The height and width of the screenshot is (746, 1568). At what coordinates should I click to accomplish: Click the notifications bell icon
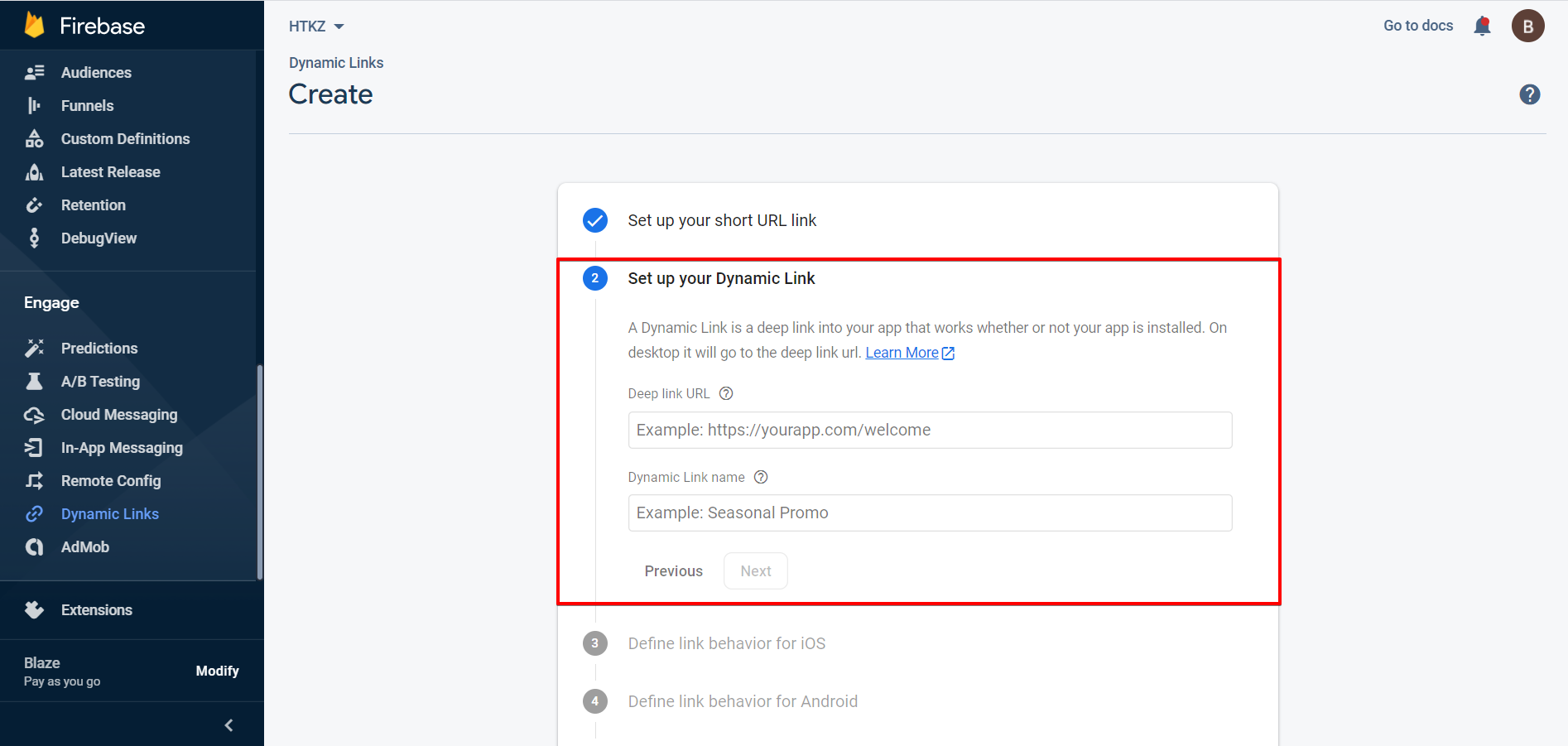(1482, 26)
